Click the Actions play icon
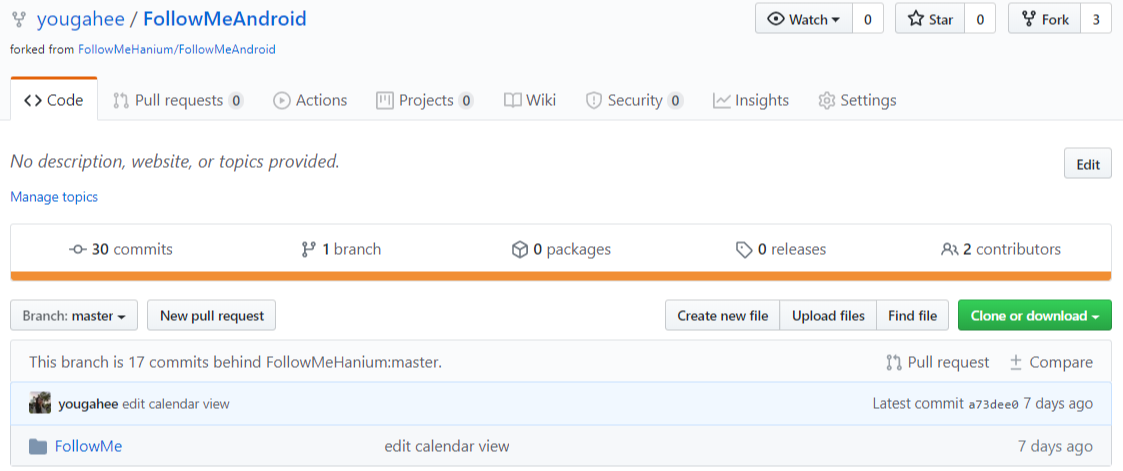Image resolution: width=1123 pixels, height=471 pixels. point(281,100)
